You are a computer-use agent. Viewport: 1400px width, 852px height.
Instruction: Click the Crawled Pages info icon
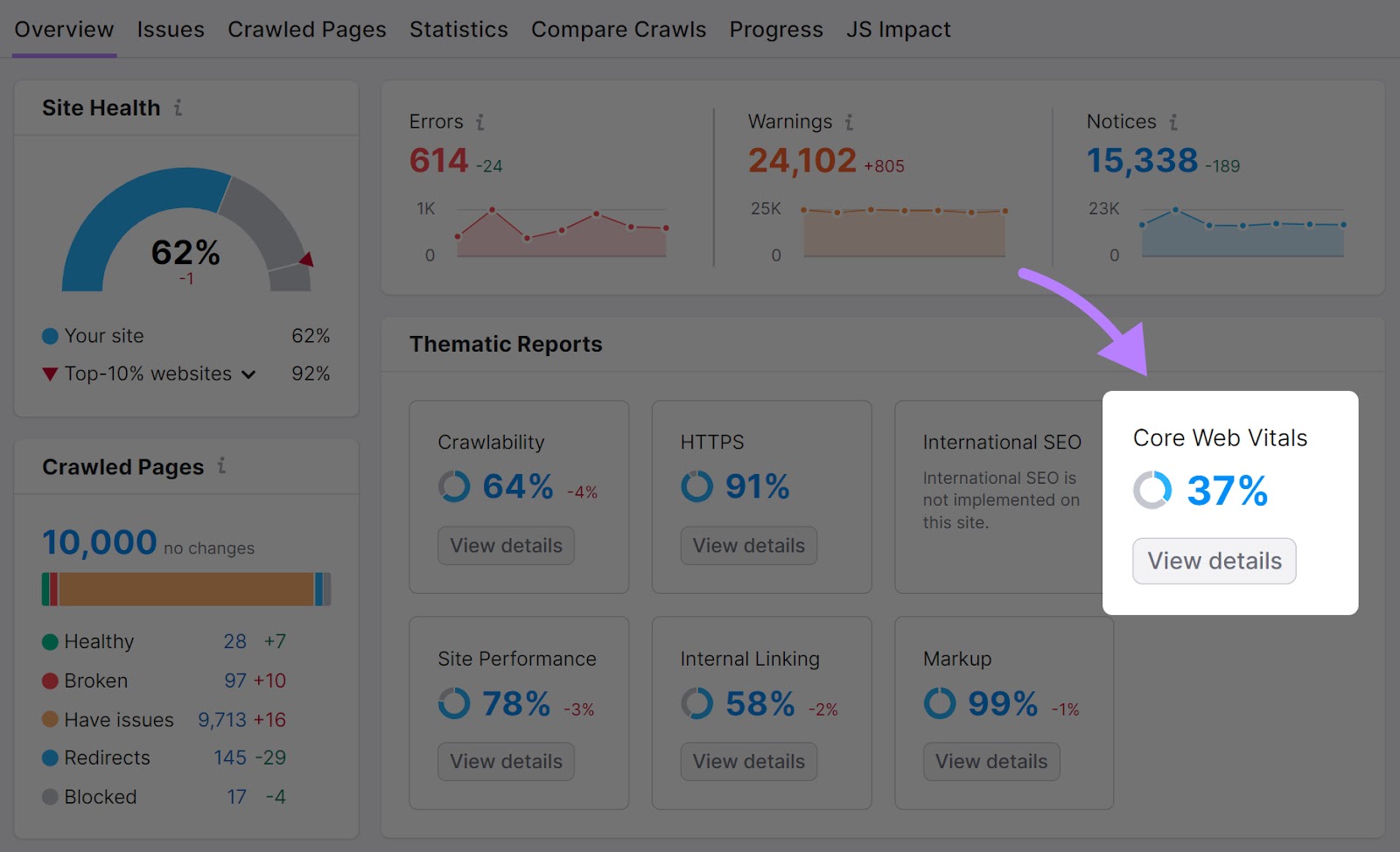[x=223, y=467]
